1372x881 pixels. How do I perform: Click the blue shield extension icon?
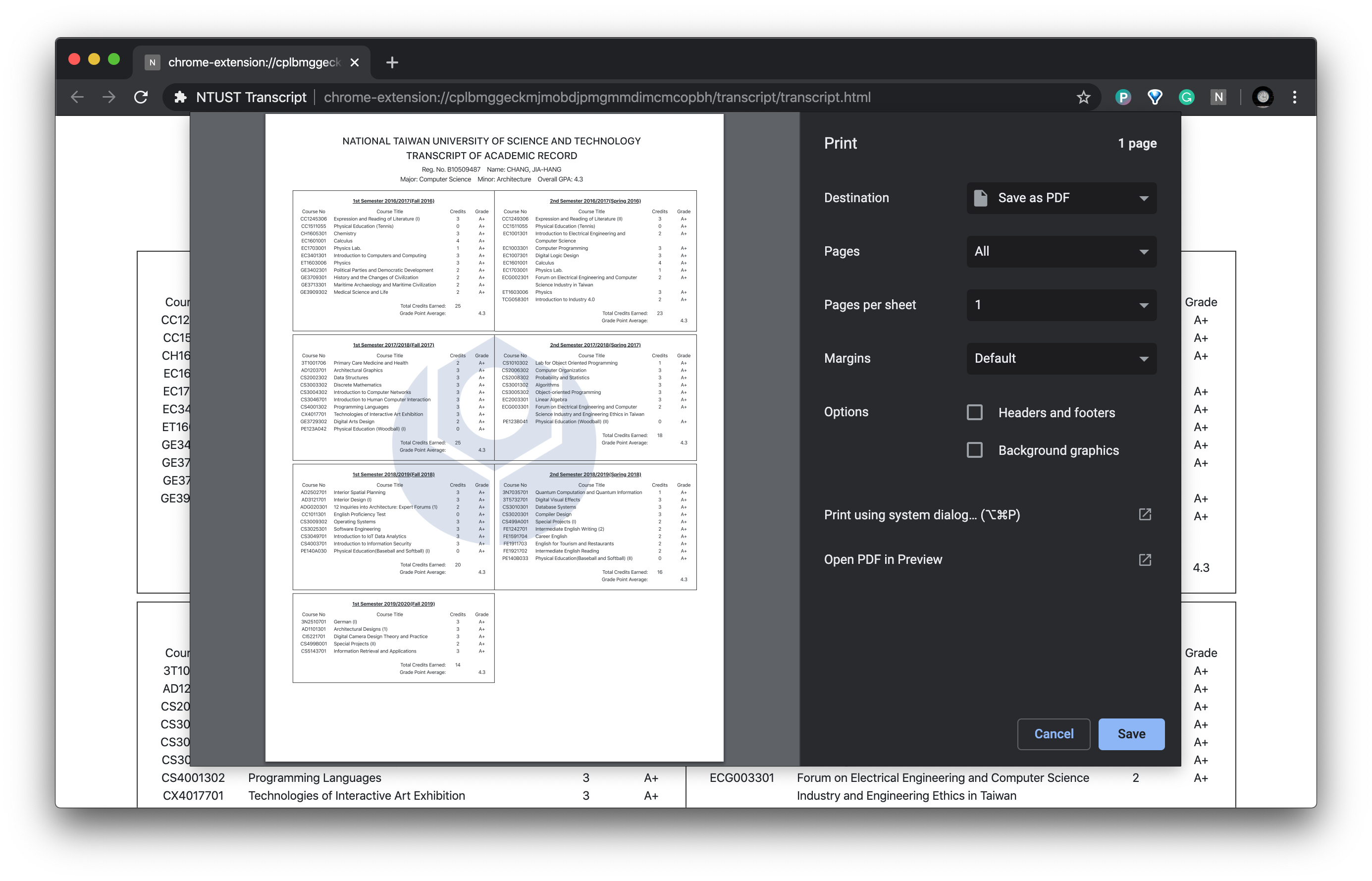1155,97
